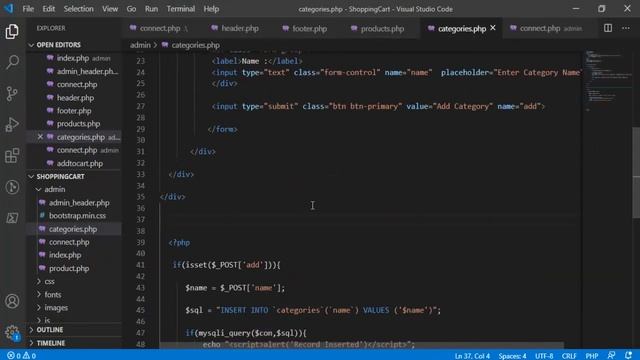Open the Run and Debug view
Viewport: 640px width, 360px height.
click(12, 124)
